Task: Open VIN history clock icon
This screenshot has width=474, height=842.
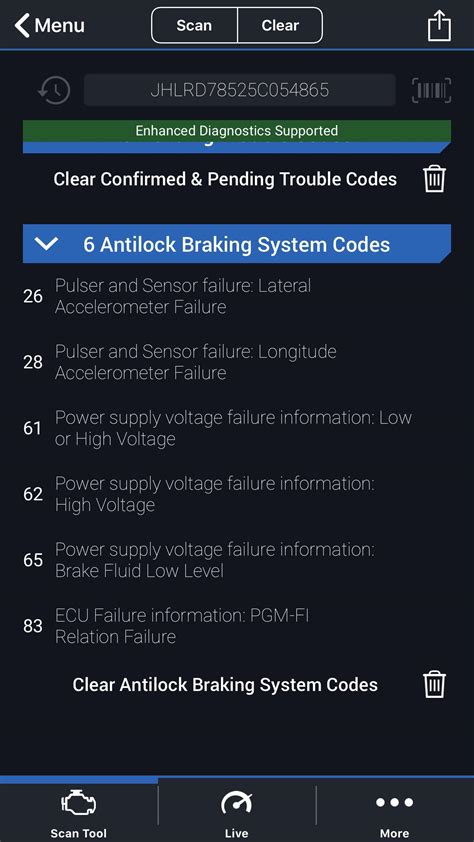Action: pos(54,90)
